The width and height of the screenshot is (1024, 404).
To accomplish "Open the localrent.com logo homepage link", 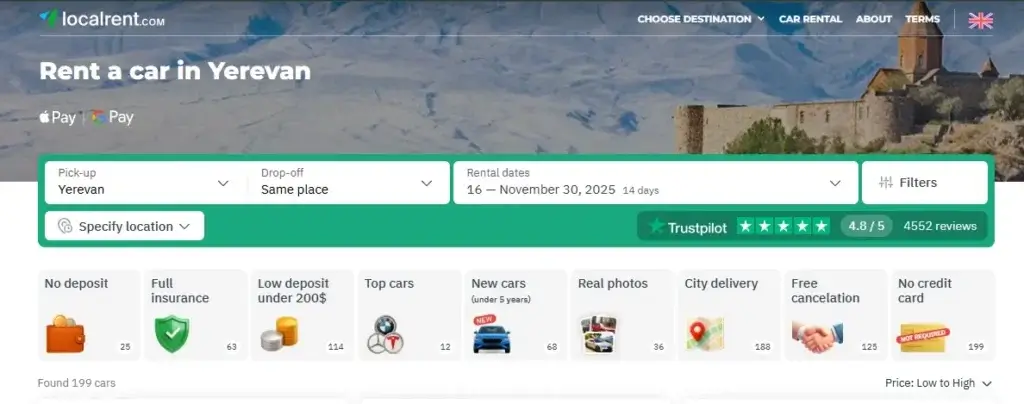I will 102,19.
